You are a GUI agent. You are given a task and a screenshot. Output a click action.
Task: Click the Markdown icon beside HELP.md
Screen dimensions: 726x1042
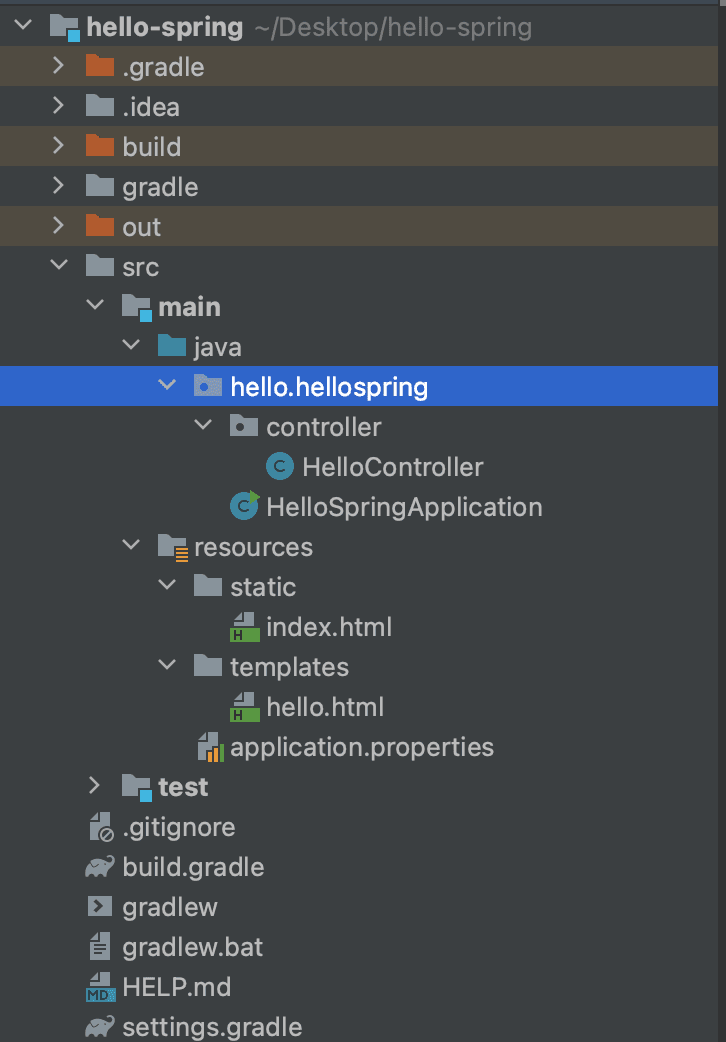[x=99, y=986]
